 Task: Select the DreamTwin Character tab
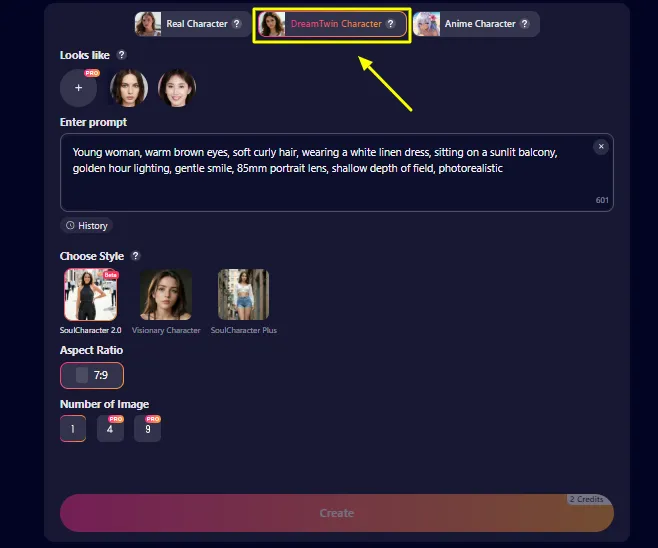332,24
